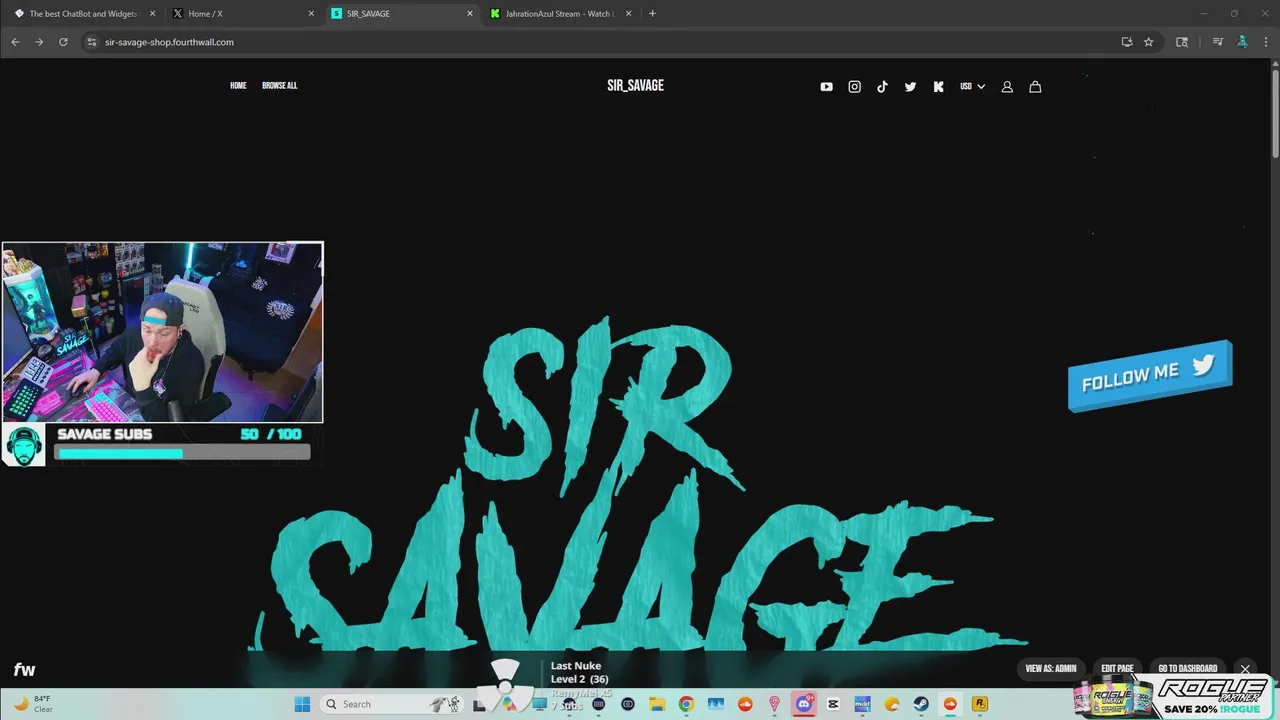Open the weather widget showing 84°F
The height and width of the screenshot is (720, 1280).
[x=34, y=704]
